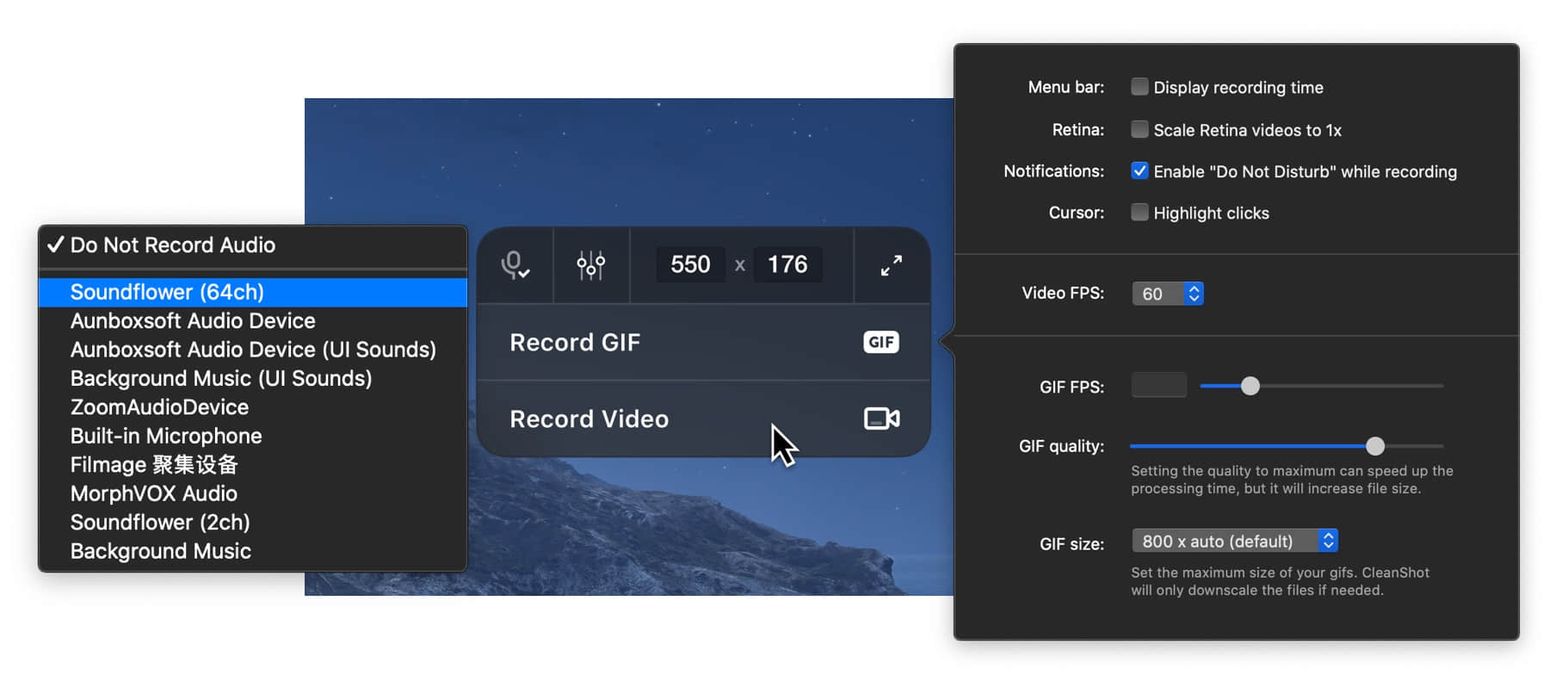This screenshot has height=694, width=1568.
Task: Click the video camera icon
Action: [882, 418]
